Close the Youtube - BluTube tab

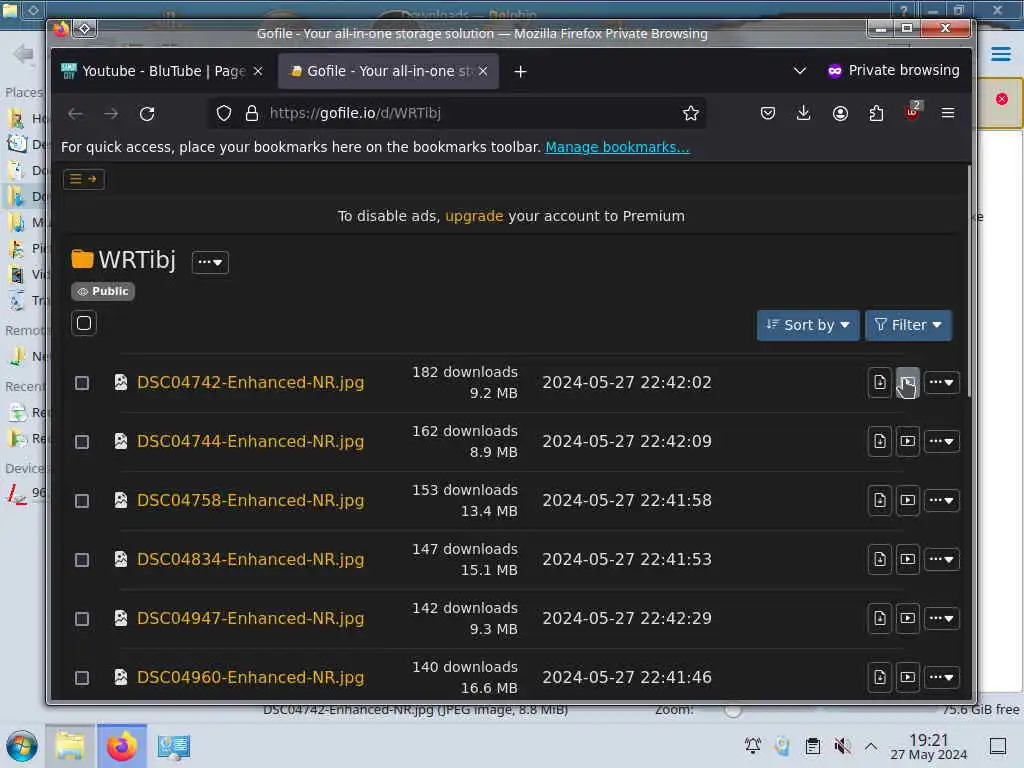click(x=258, y=71)
